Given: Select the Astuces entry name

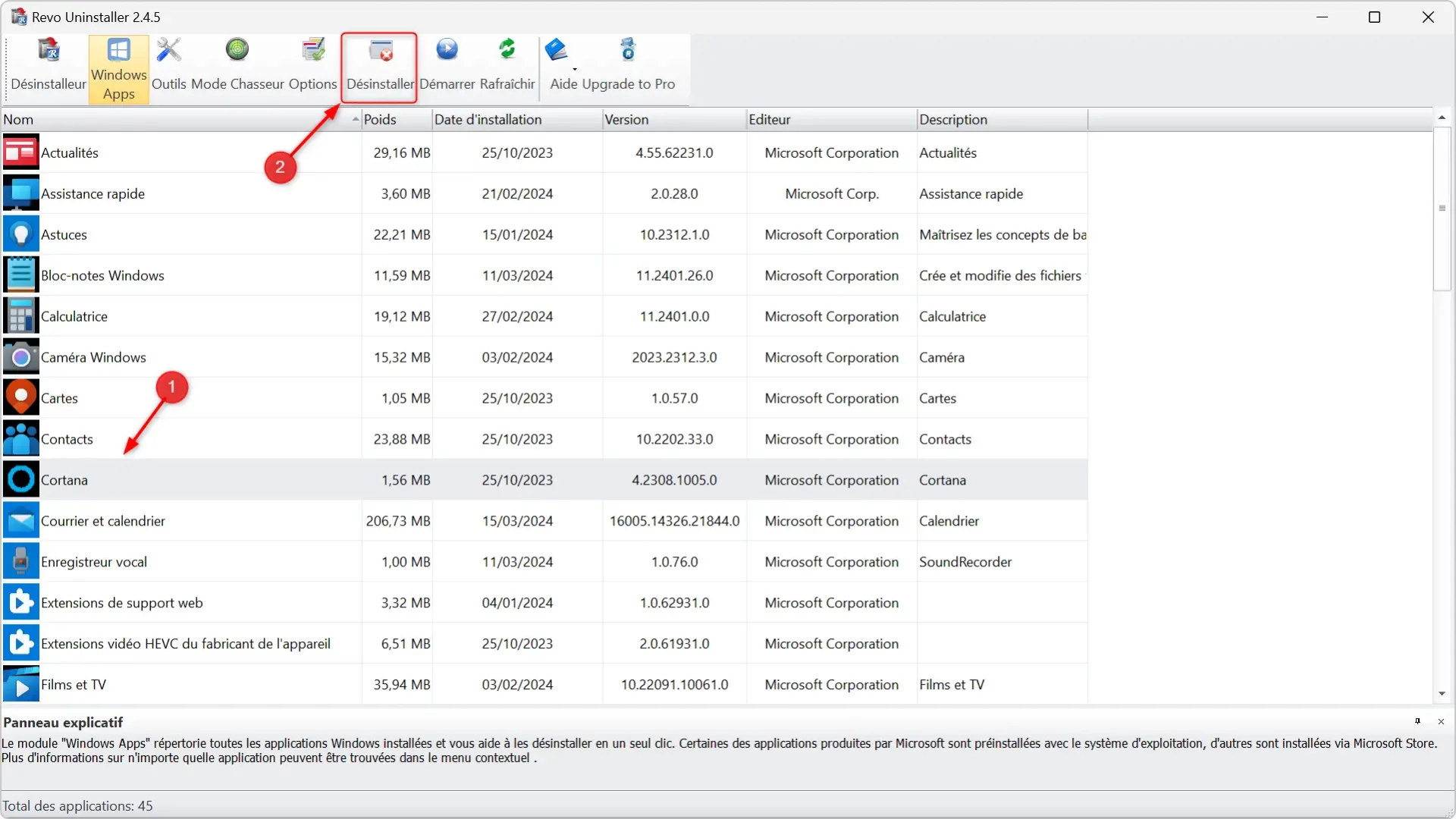Looking at the screenshot, I should pos(64,234).
